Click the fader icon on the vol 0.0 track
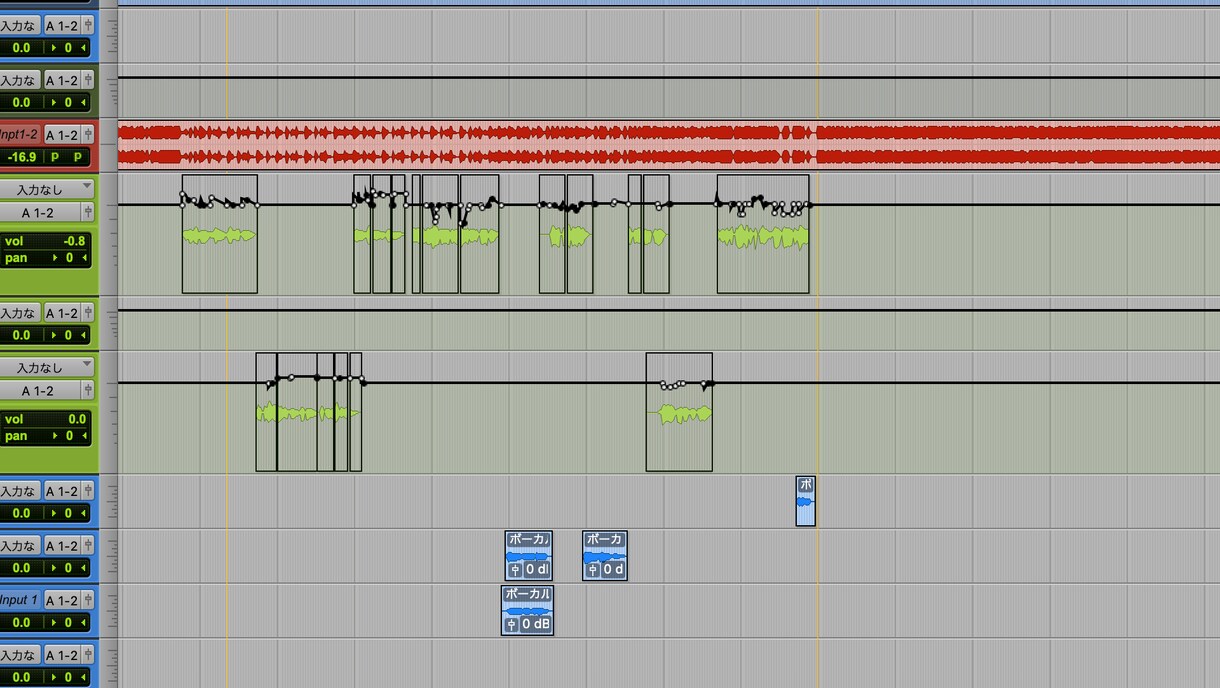Screen dimensions: 1220x688 tap(88, 391)
